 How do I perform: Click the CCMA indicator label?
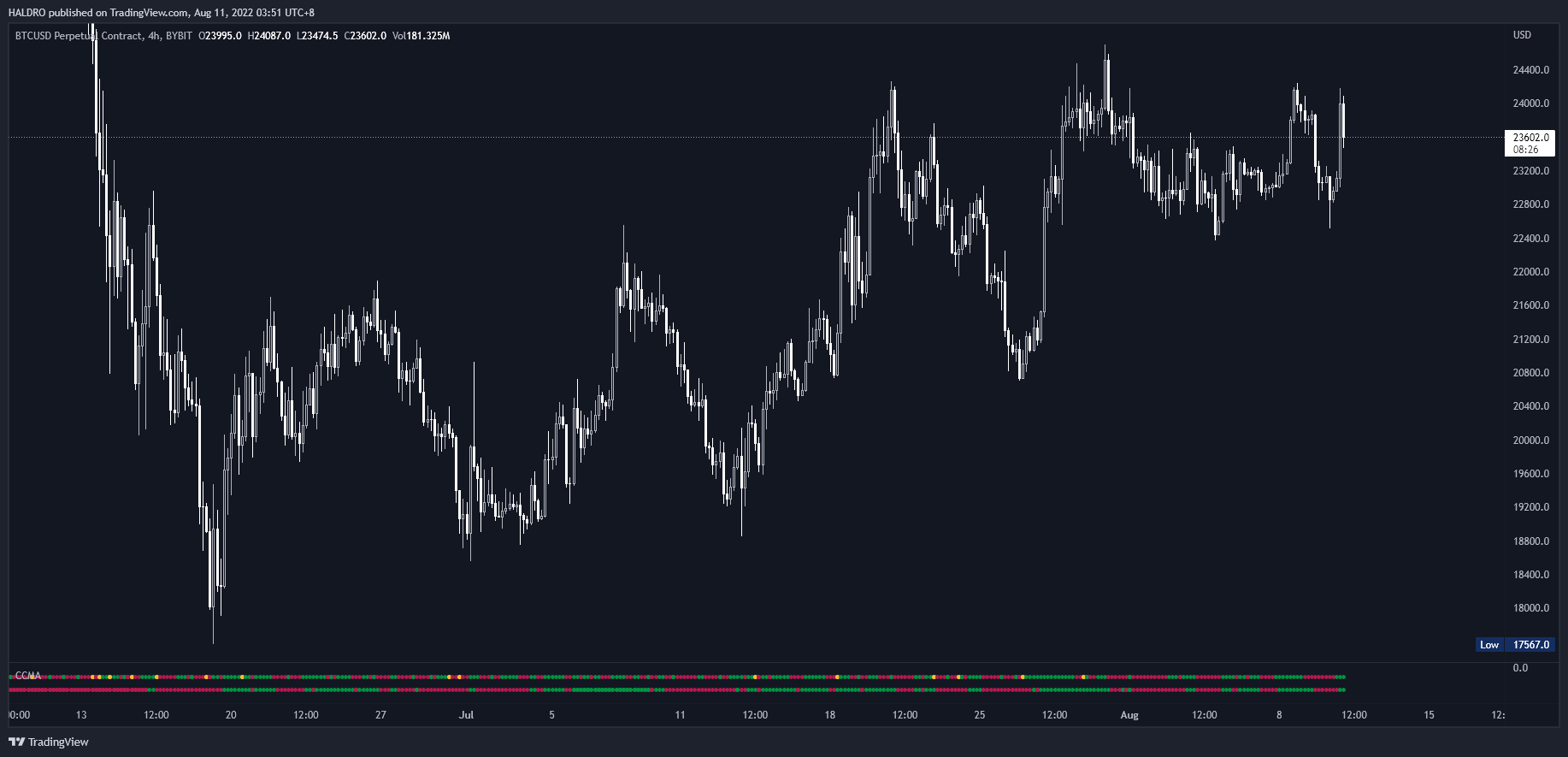pos(28,676)
